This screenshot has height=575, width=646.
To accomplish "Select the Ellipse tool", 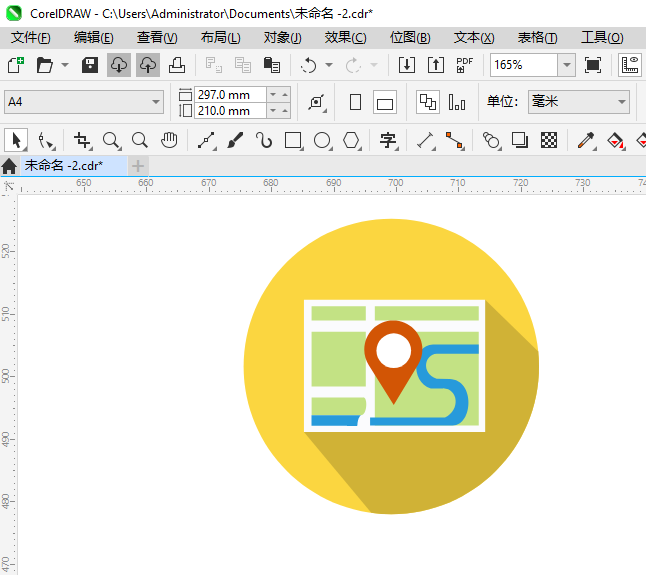I will (x=323, y=140).
